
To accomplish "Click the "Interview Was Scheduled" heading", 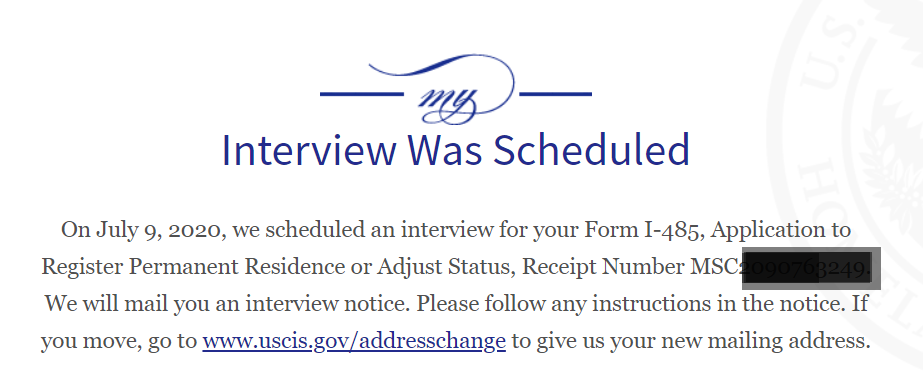I will pos(455,150).
